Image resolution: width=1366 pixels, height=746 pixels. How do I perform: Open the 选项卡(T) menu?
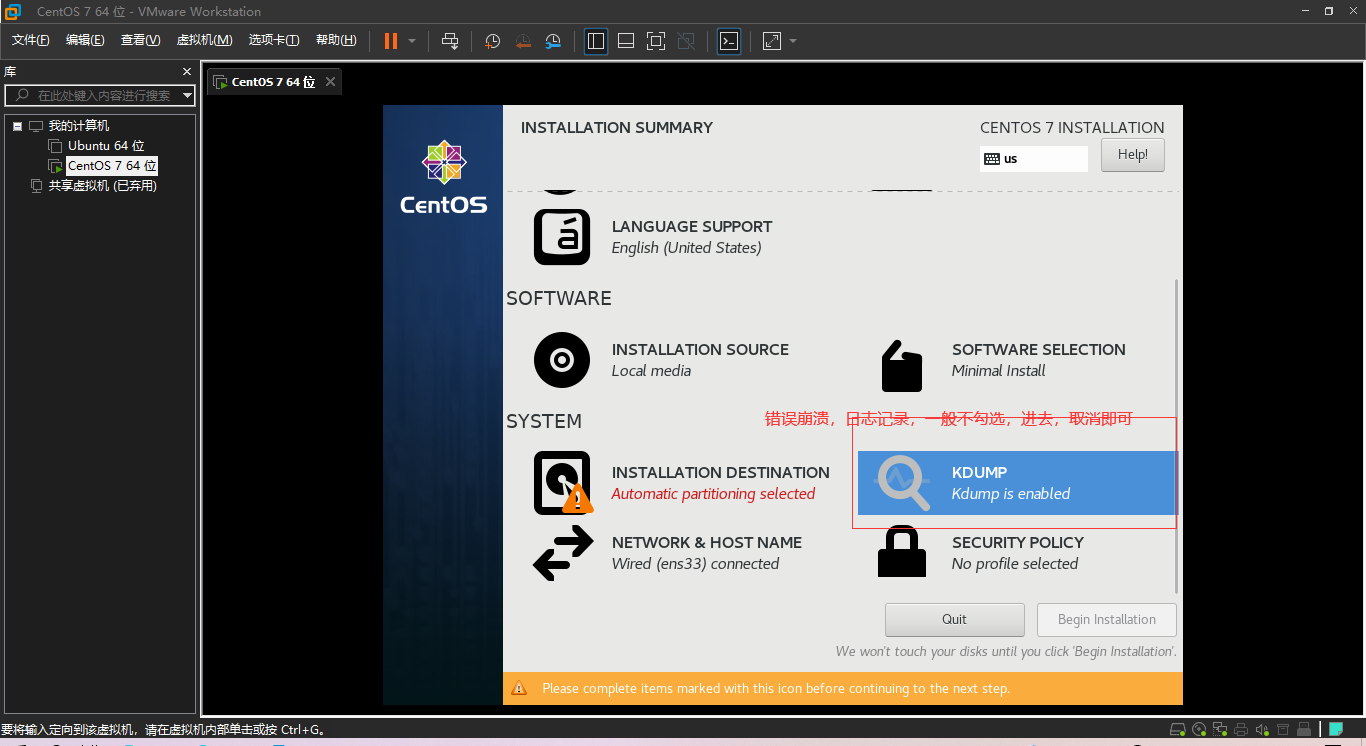coord(274,40)
